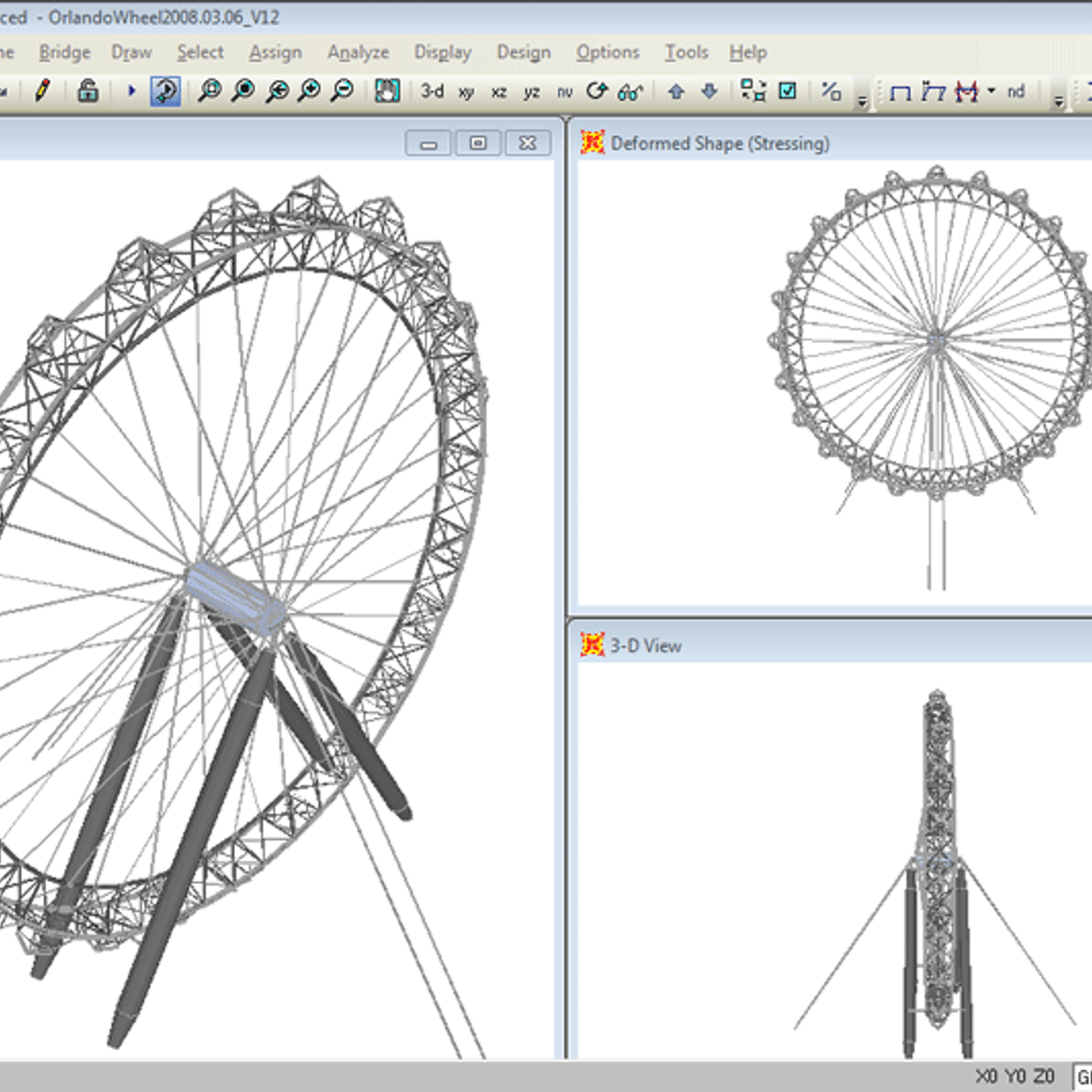The width and height of the screenshot is (1092, 1092).
Task: Switch to the xy plane view
Action: point(467,91)
